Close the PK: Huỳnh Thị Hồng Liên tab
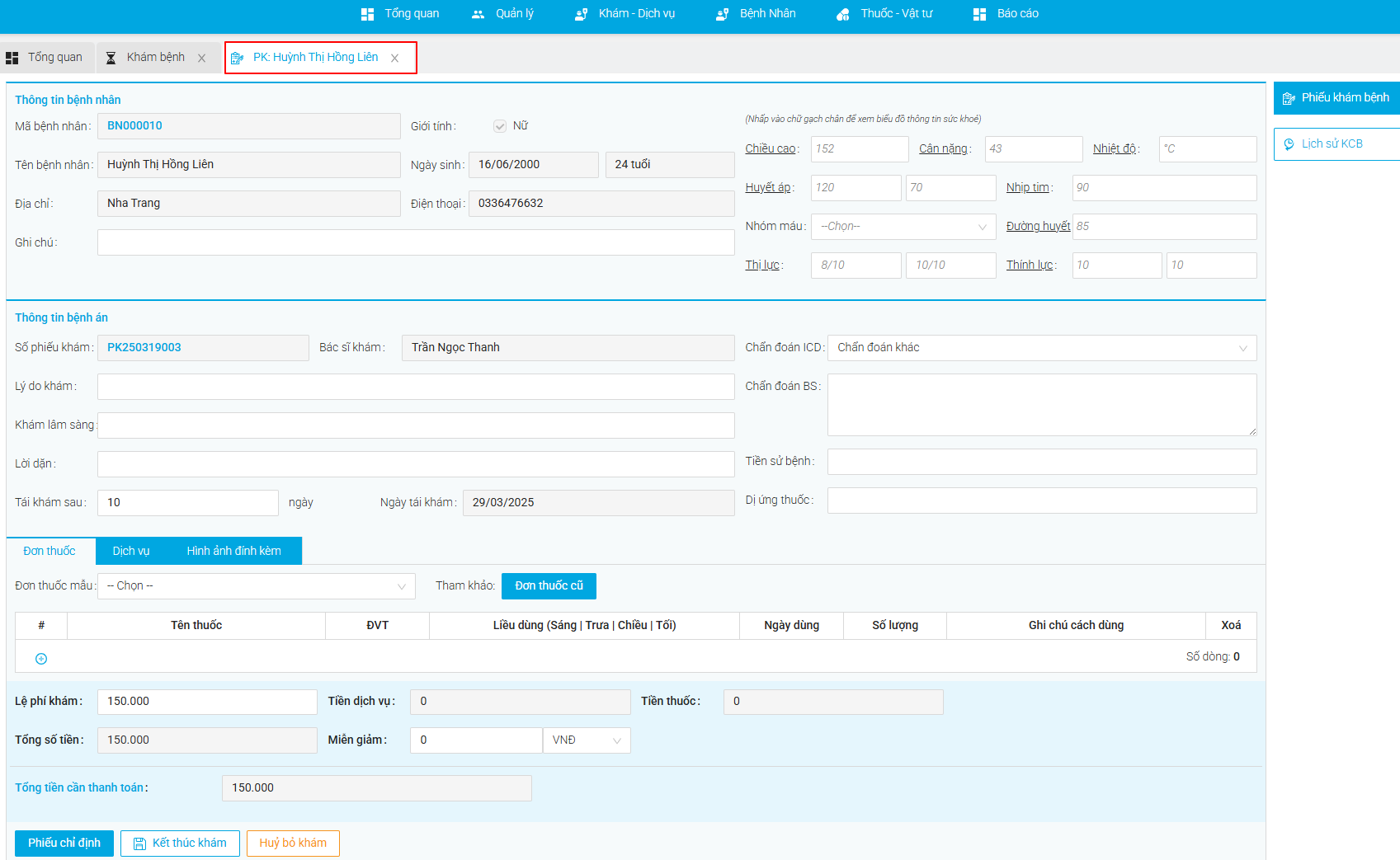The width and height of the screenshot is (1400, 860). [394, 58]
